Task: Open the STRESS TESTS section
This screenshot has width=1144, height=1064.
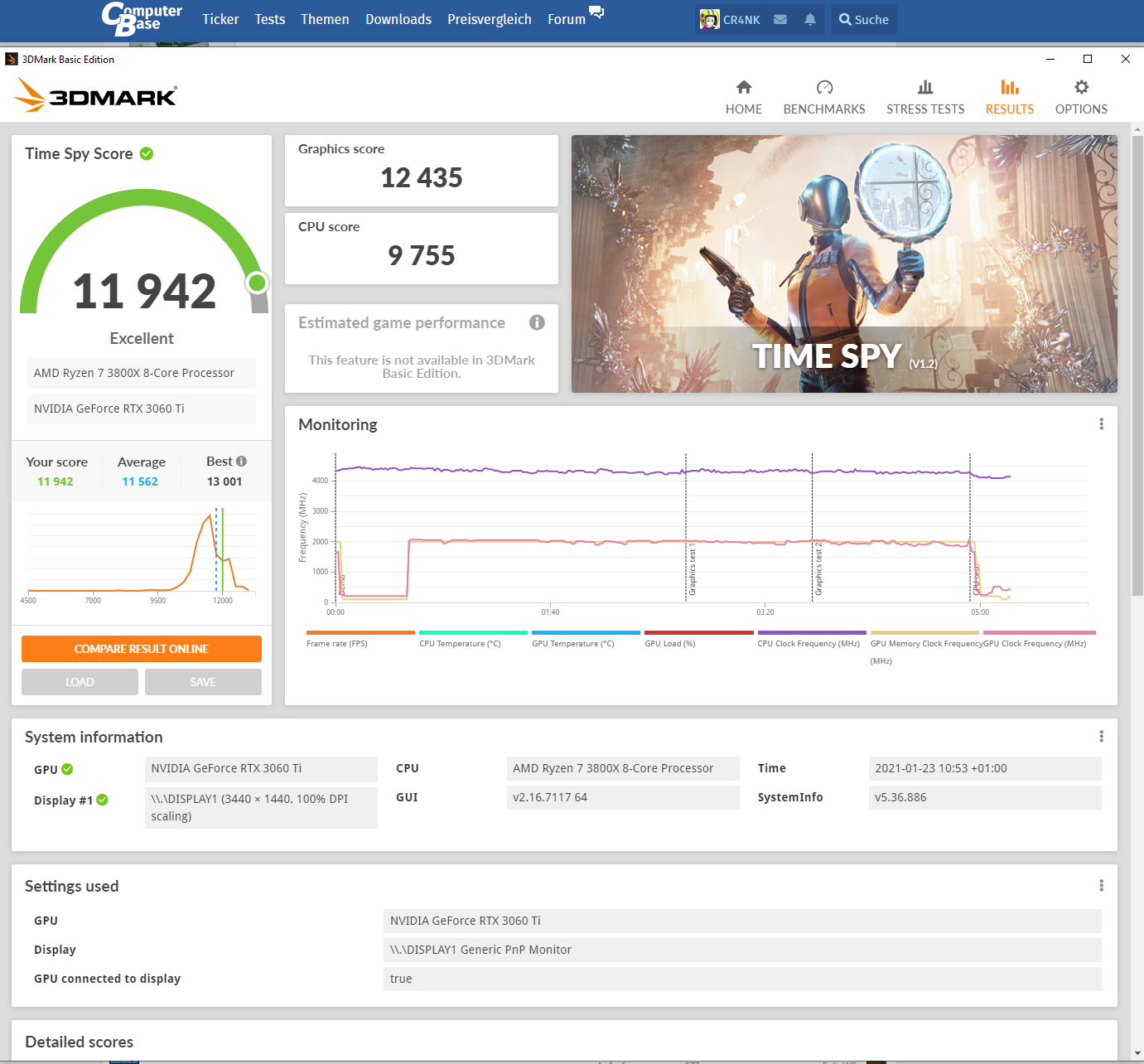Action: click(925, 98)
